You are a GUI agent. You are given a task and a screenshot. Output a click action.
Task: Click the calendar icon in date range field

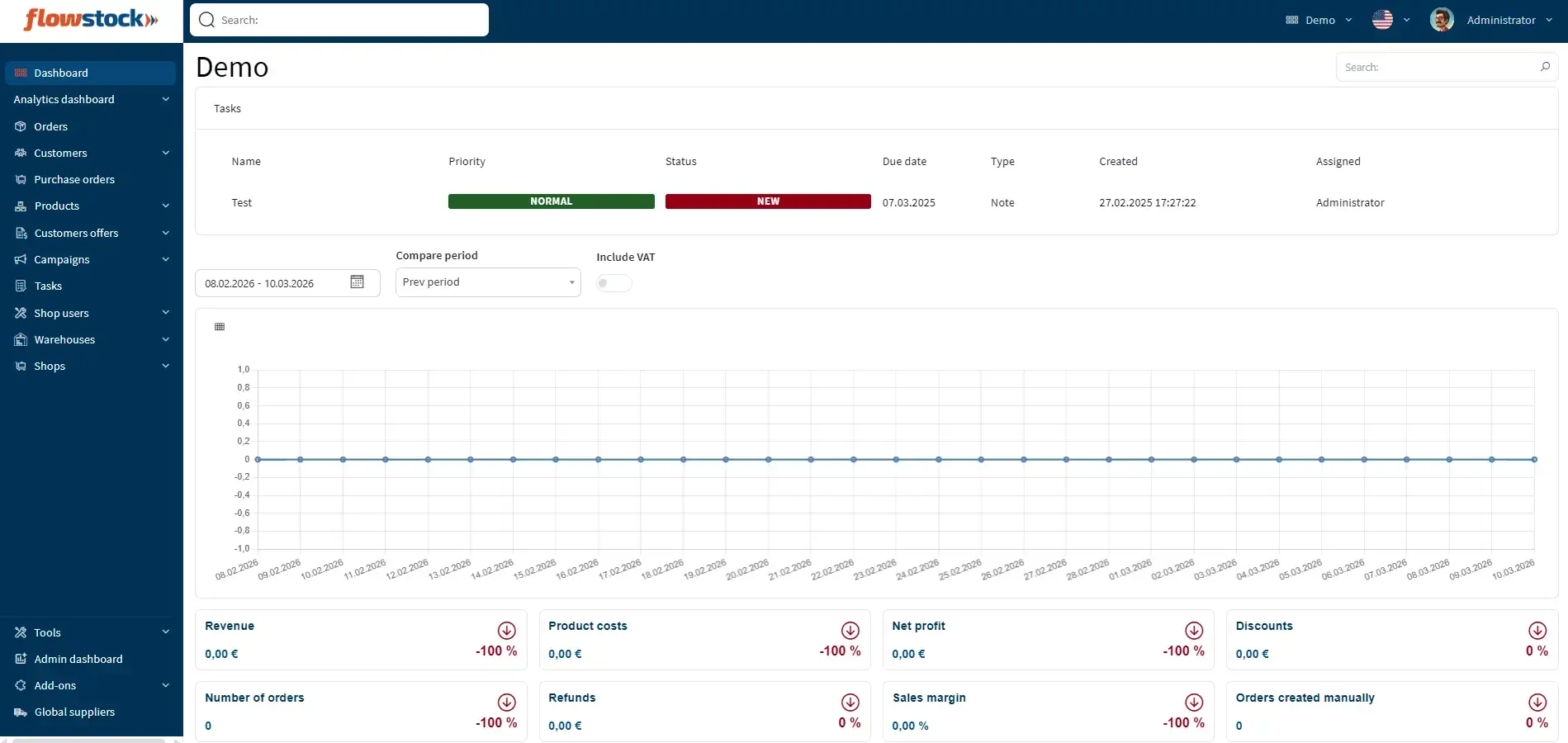tap(357, 282)
